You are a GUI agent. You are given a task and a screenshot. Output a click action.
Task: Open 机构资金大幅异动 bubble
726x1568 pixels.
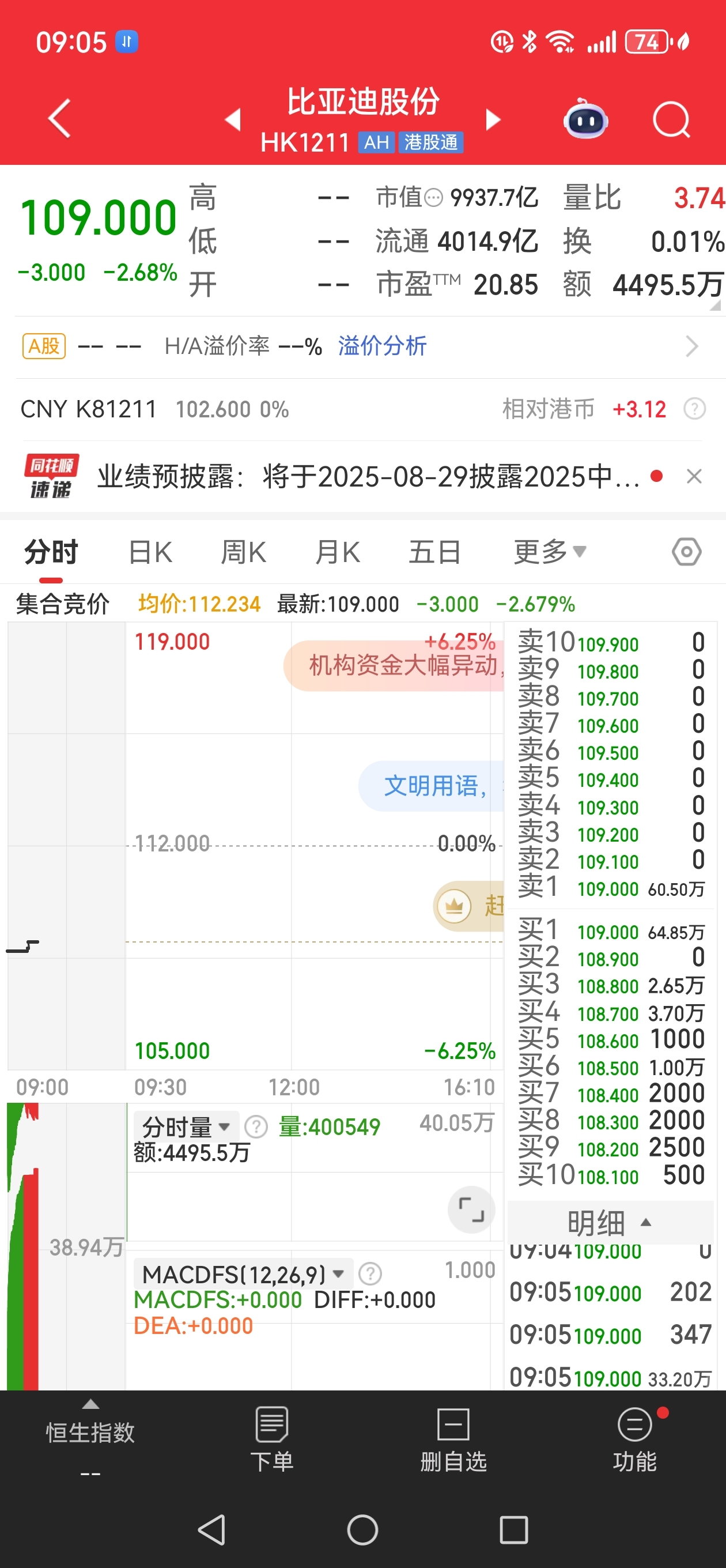click(x=394, y=665)
